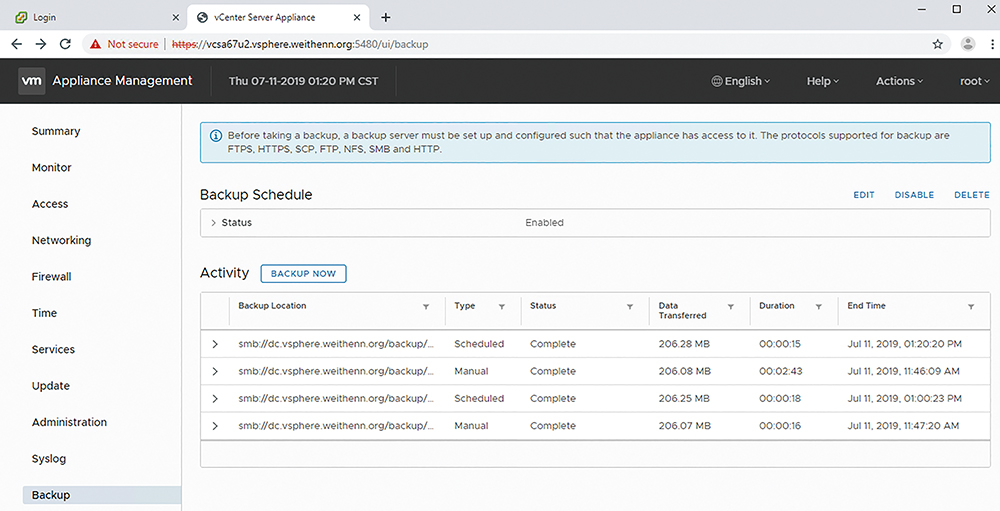Click the Appliance Management title
The width and height of the screenshot is (1000, 511).
click(122, 81)
